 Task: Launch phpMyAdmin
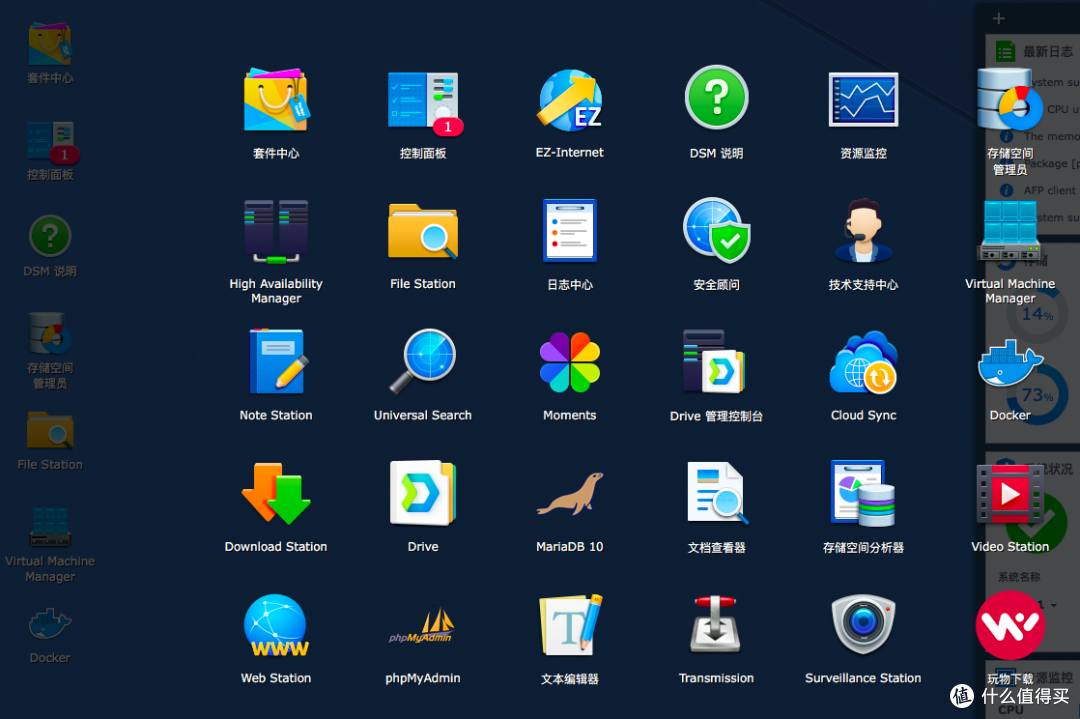tap(422, 626)
